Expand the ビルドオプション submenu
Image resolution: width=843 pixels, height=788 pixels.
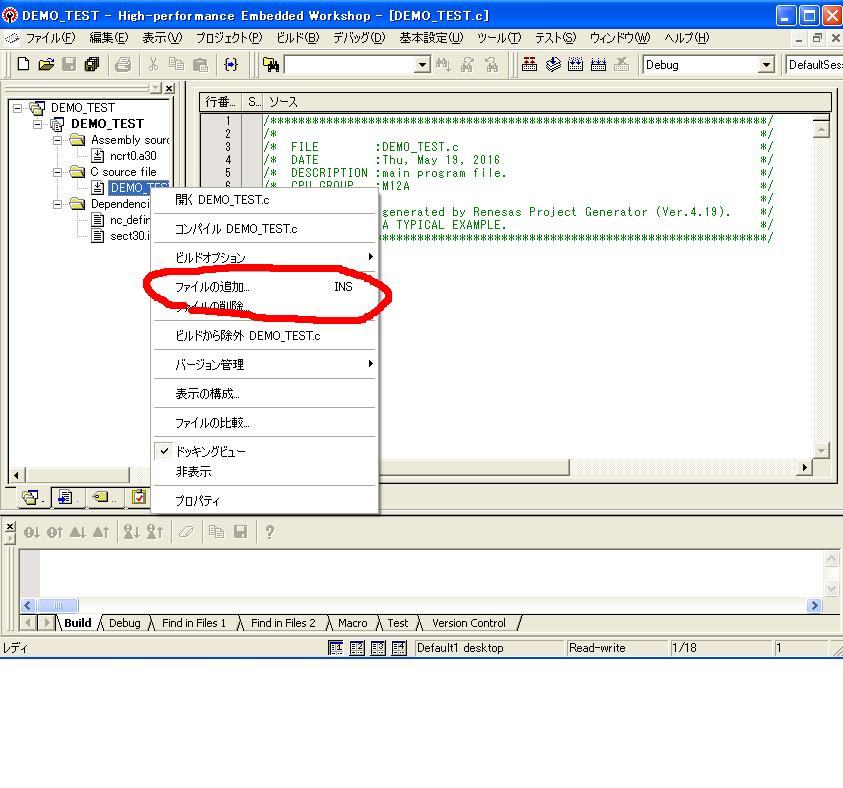pyautogui.click(x=265, y=258)
